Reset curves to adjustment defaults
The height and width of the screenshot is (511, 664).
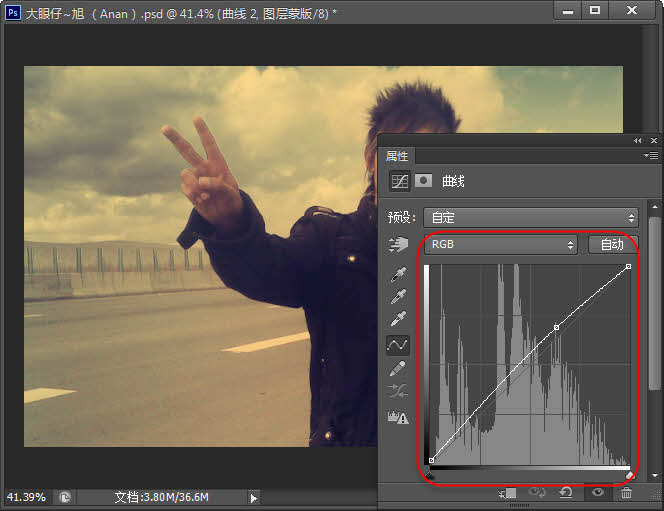[566, 492]
